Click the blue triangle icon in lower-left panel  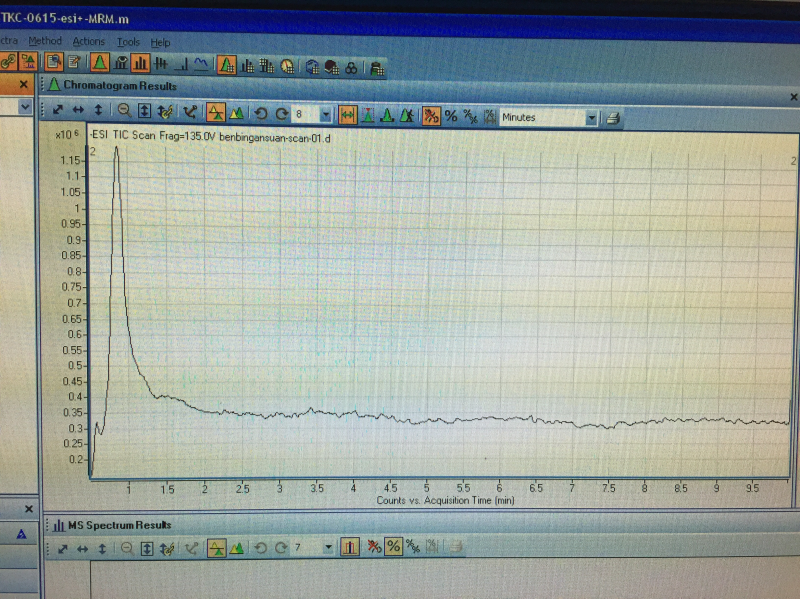tap(21, 534)
